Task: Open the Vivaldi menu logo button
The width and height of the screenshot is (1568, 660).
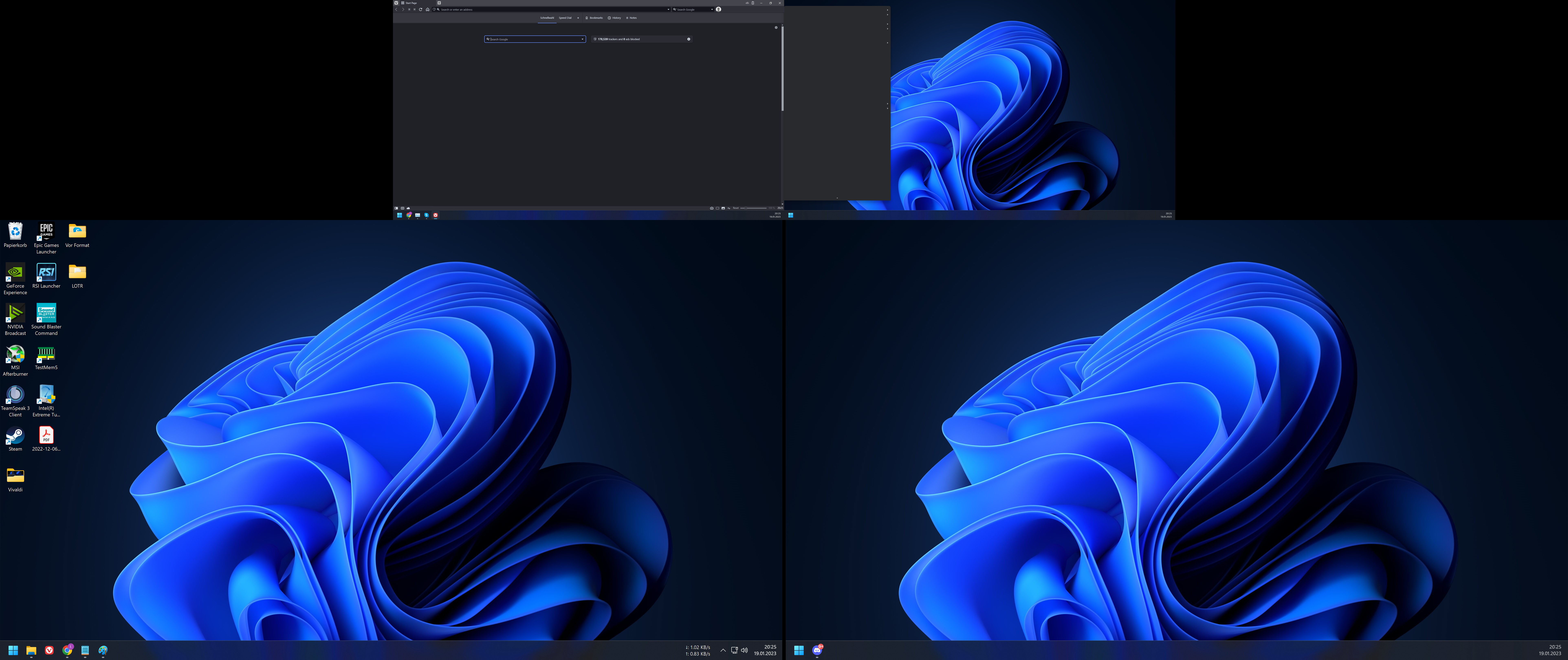Action: (x=396, y=3)
